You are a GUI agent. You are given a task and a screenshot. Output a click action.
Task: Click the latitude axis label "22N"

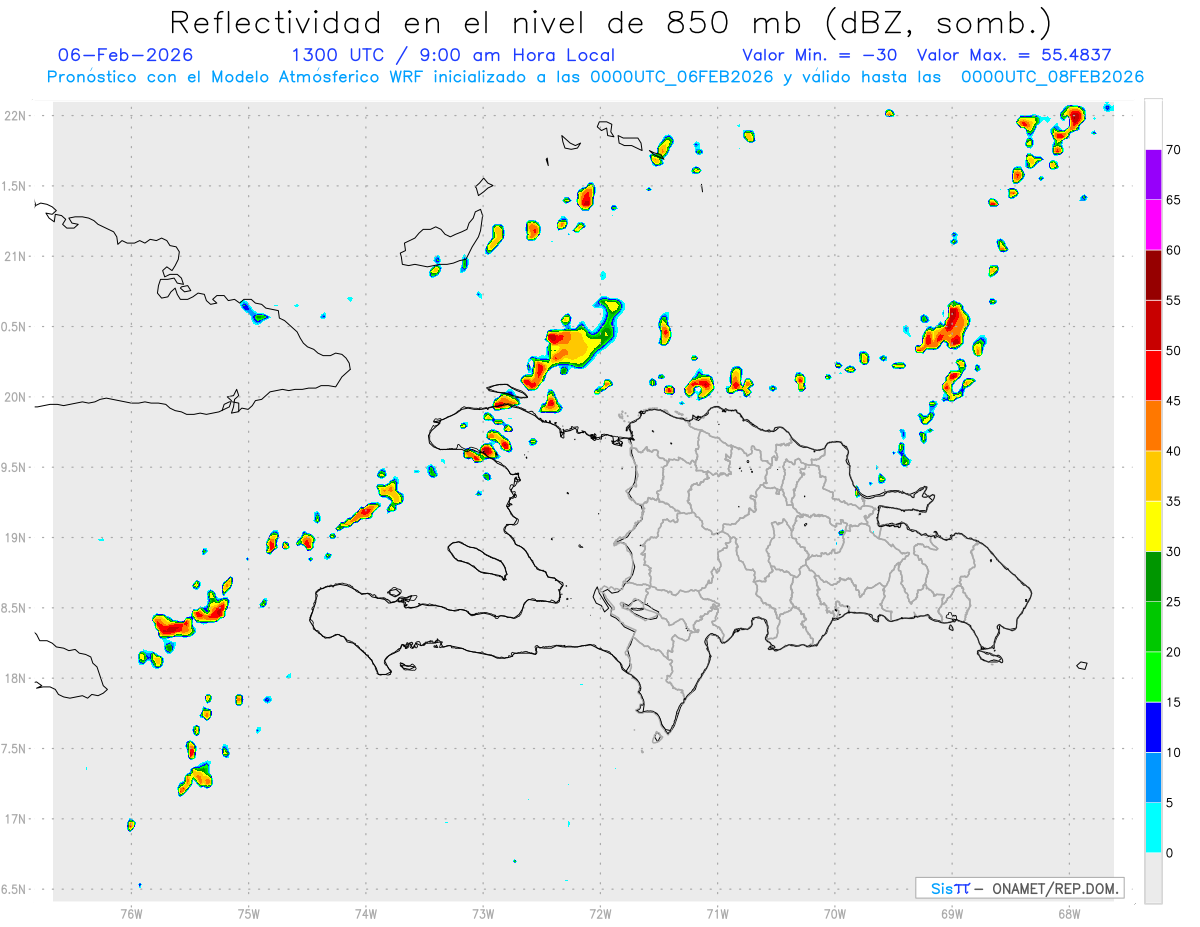coord(16,116)
